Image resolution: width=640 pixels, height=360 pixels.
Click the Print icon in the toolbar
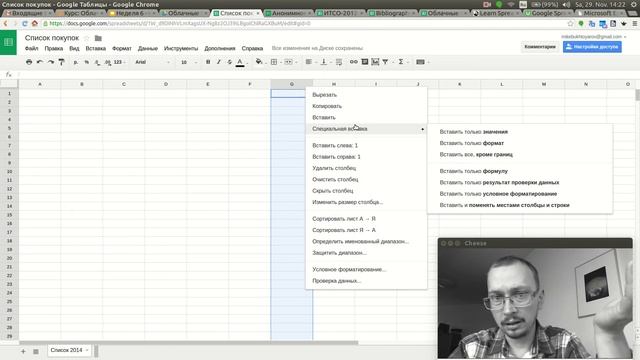click(x=29, y=62)
